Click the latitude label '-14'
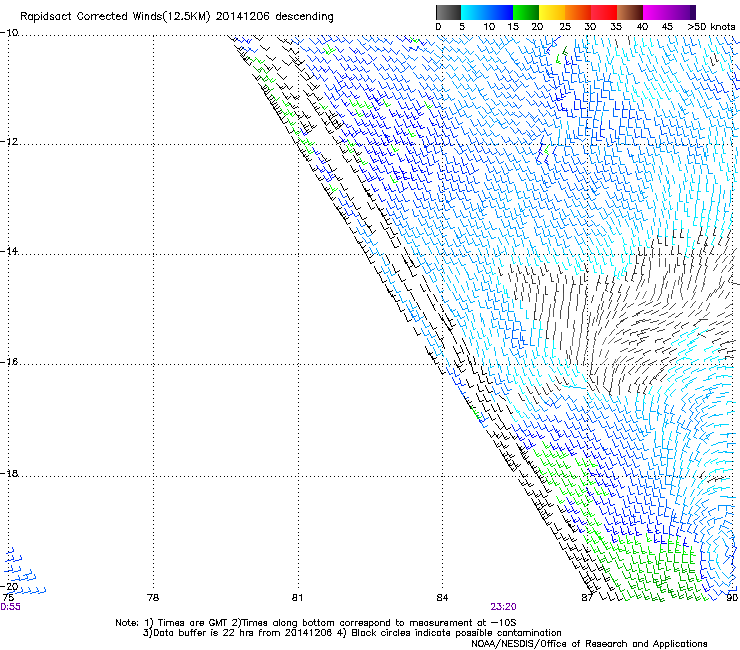740x650 pixels. point(9,251)
